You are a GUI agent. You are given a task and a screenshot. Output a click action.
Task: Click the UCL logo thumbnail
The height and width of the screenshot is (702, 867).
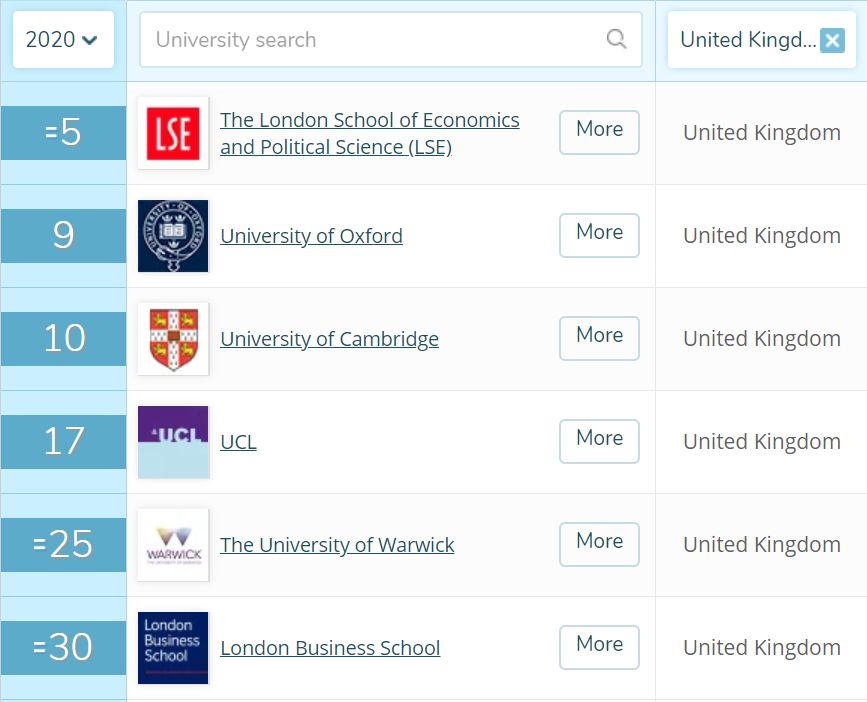173,442
